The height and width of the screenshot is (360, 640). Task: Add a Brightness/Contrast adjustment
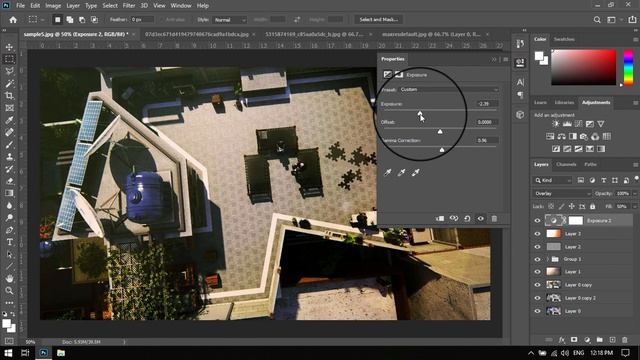[x=556, y=124]
